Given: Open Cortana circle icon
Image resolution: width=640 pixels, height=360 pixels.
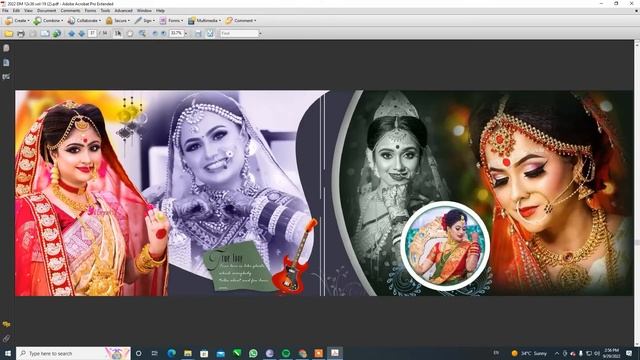Looking at the screenshot, I should tap(139, 353).
